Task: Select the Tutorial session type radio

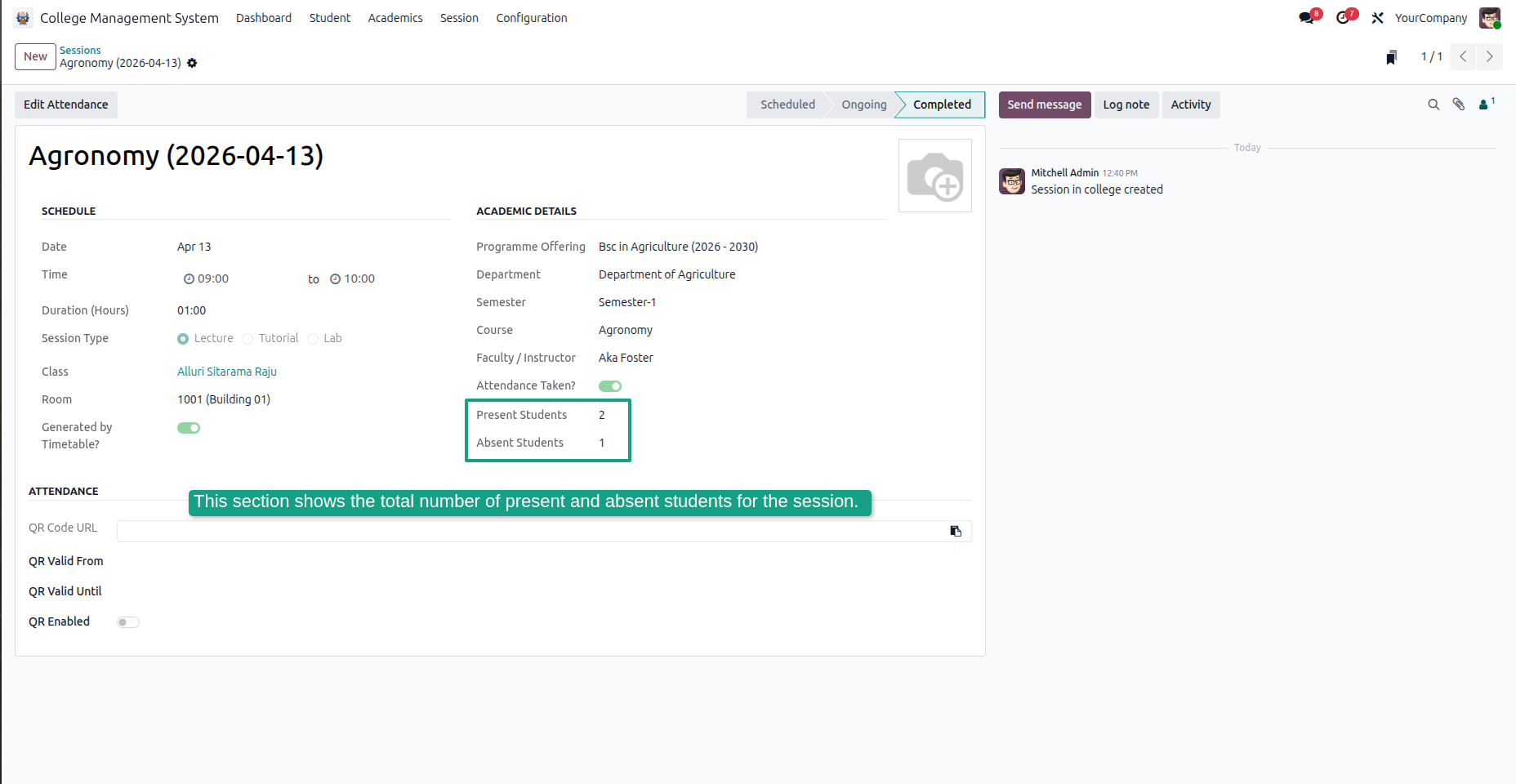Action: tap(247, 339)
